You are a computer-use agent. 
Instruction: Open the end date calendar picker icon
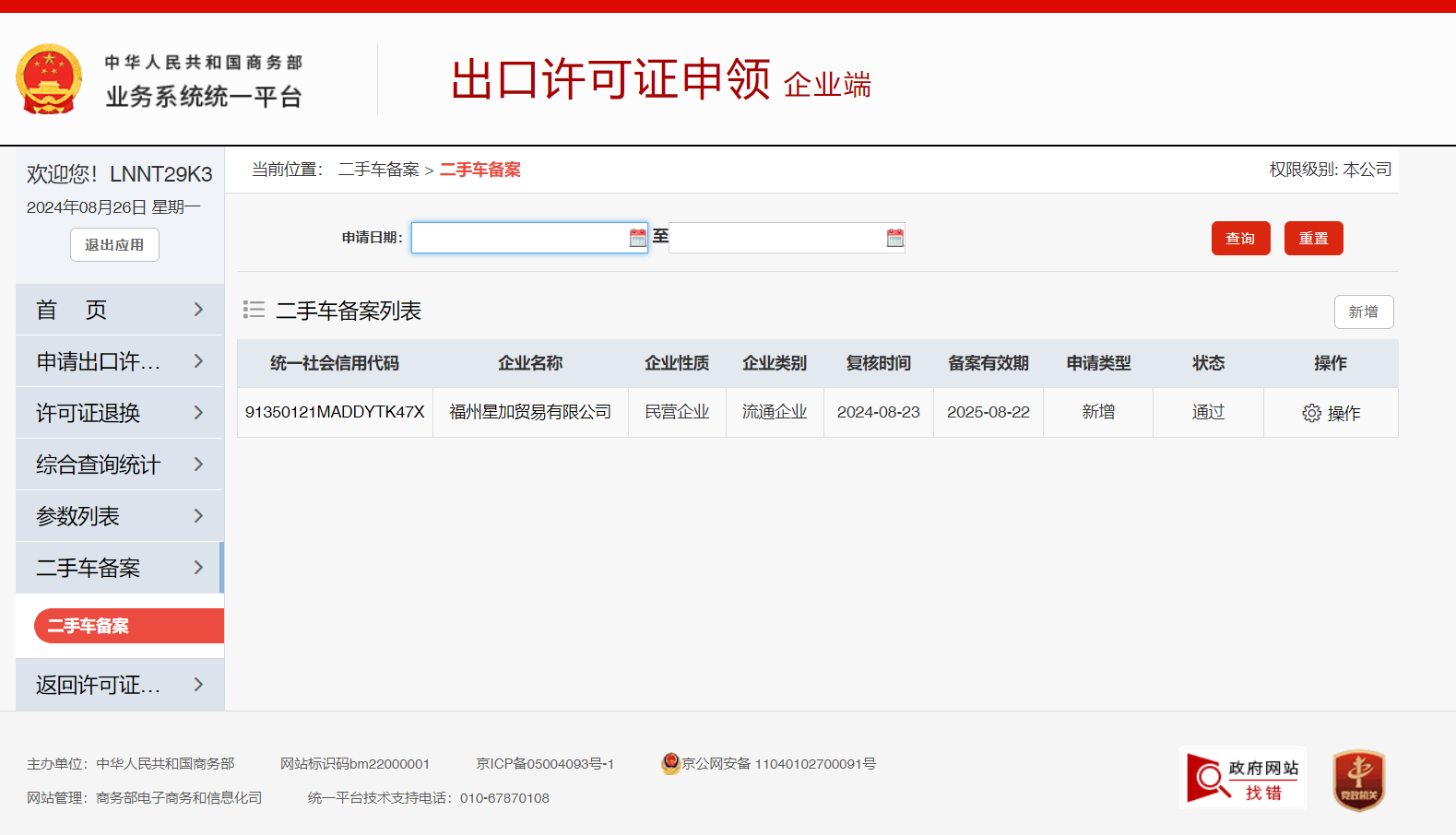coord(894,238)
